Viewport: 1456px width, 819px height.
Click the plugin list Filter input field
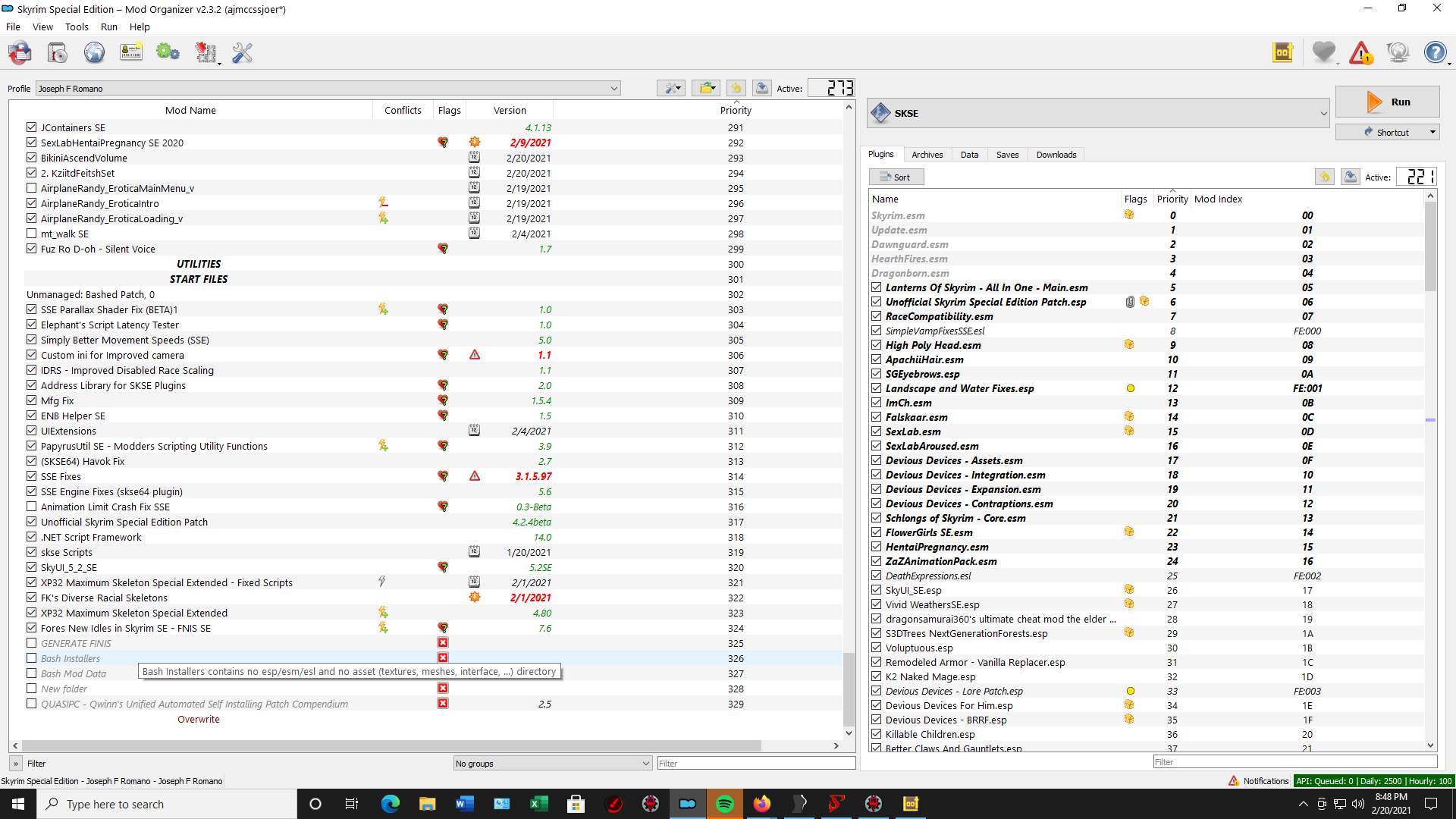tap(1294, 762)
